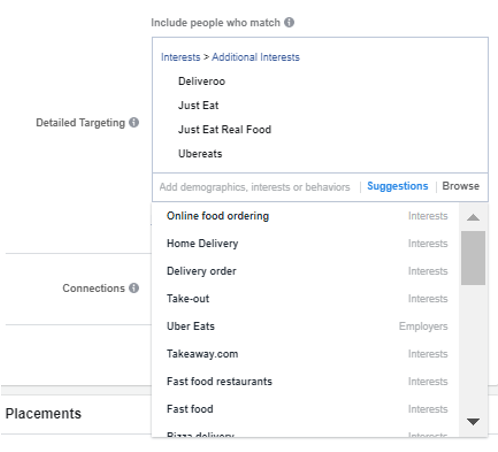
Task: Switch to the Suggestions tab
Action: point(397,186)
